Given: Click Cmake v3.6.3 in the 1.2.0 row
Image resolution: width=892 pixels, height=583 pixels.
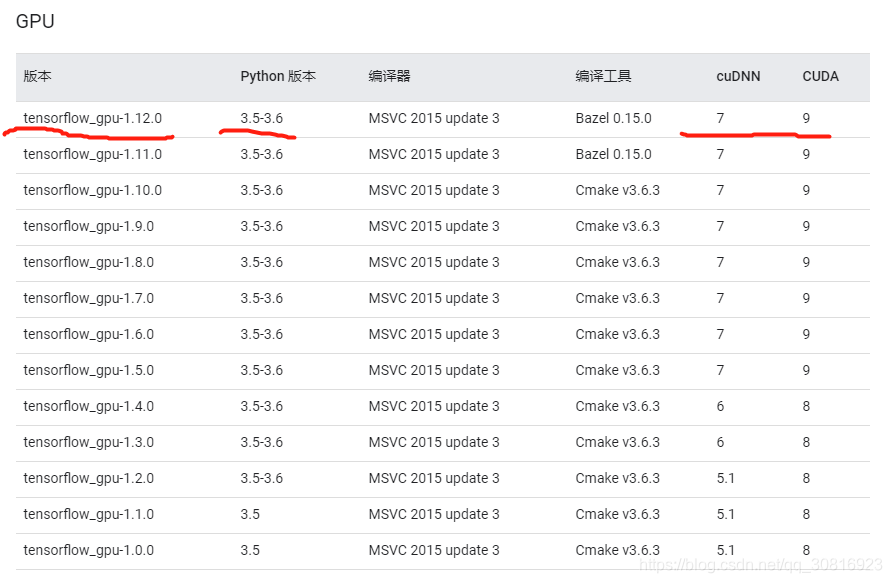Looking at the screenshot, I should (x=618, y=478).
